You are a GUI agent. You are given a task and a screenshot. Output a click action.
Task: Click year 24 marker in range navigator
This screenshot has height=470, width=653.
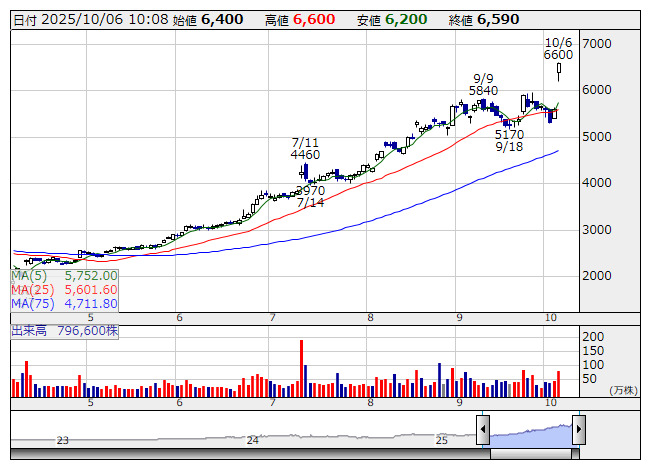(253, 440)
